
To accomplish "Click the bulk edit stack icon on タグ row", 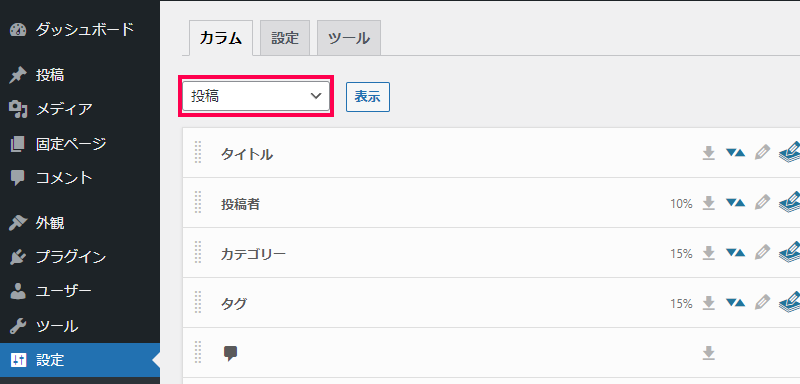I will (x=789, y=303).
